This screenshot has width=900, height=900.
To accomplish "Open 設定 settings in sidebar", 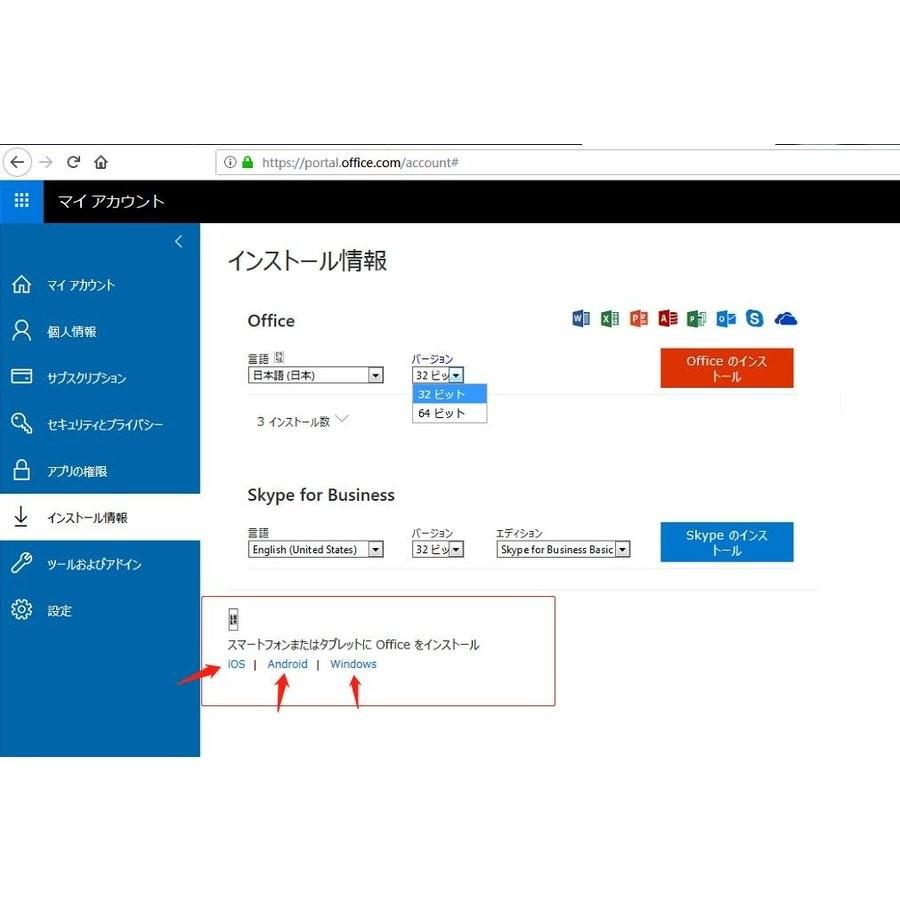I will tap(59, 611).
